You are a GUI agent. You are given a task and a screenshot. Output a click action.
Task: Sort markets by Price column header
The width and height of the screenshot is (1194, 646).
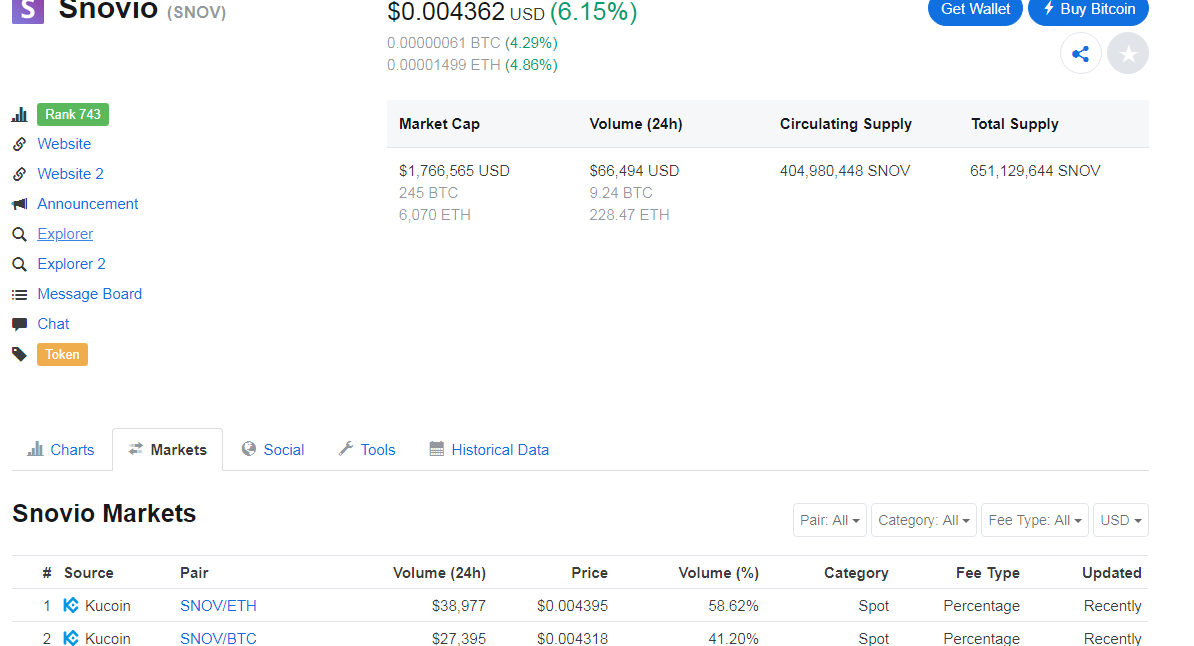click(x=589, y=573)
